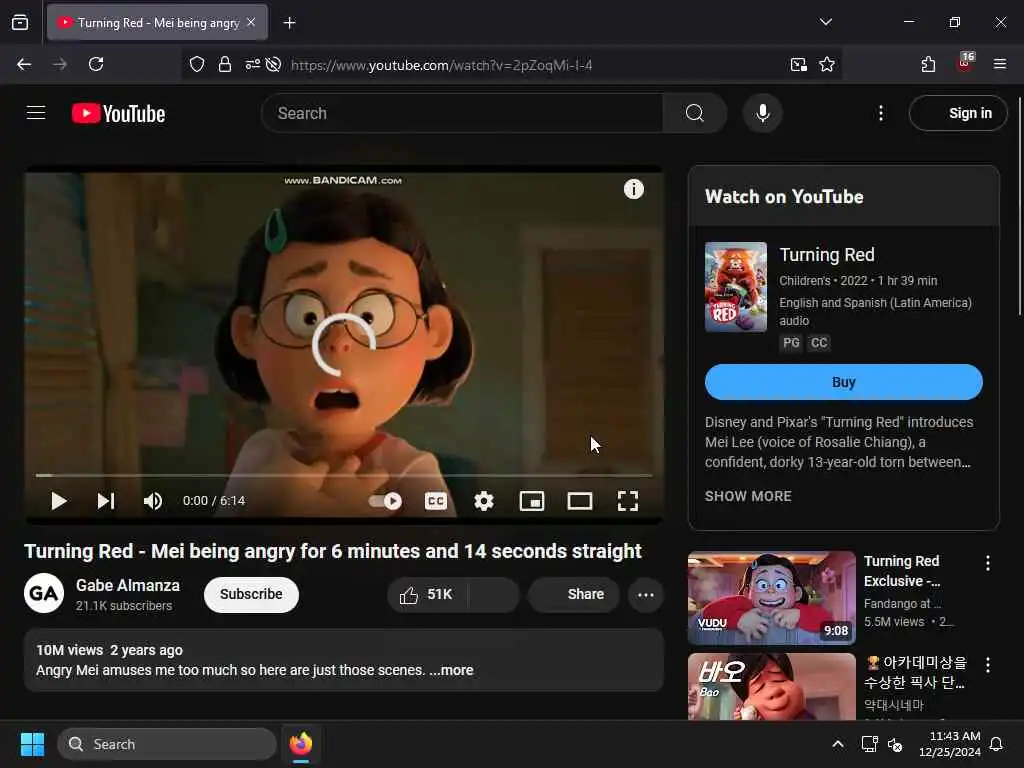Viewport: 1024px width, 768px height.
Task: Go to YouTube home via logo
Action: click(118, 114)
